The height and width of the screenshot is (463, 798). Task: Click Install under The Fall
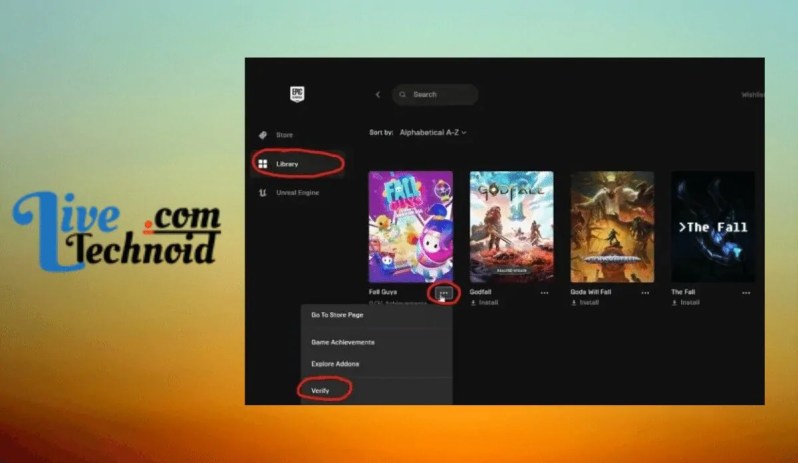click(x=686, y=303)
